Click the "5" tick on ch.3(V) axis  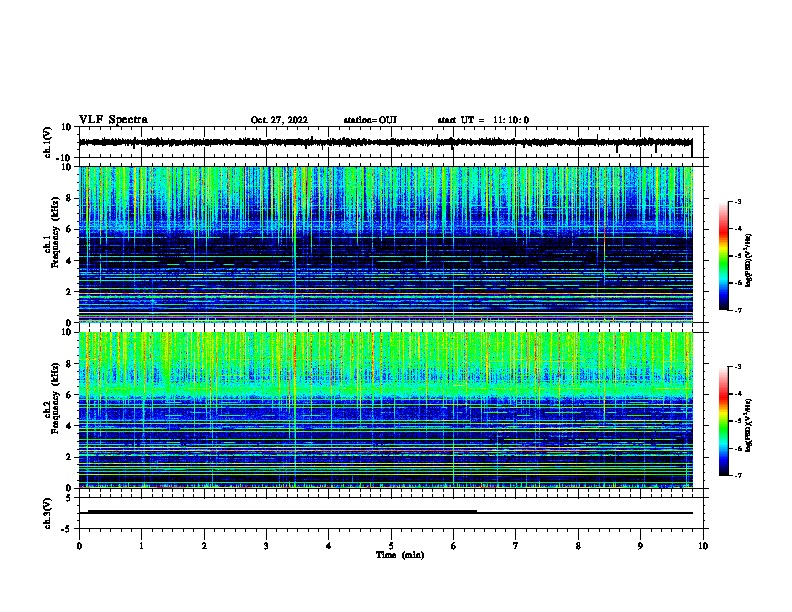pos(69,498)
